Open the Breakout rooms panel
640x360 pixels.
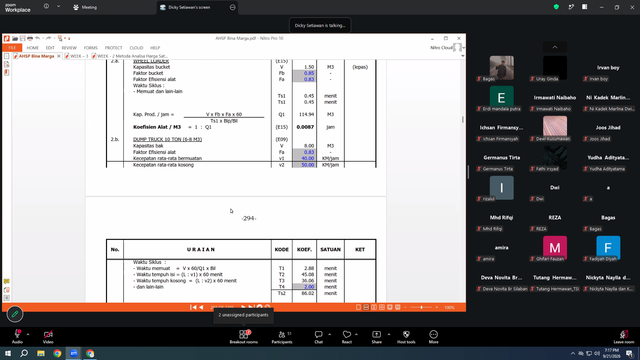click(x=243, y=337)
